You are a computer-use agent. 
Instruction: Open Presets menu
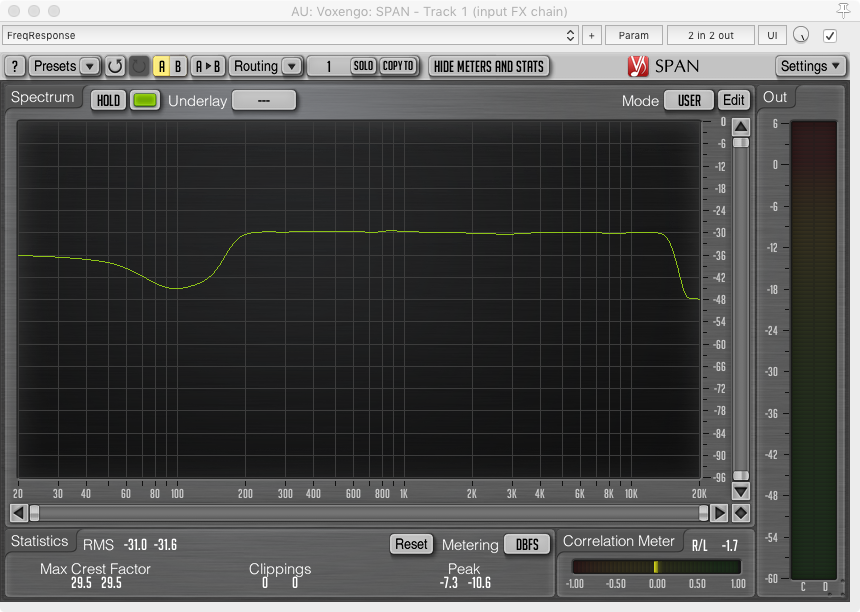[x=55, y=66]
